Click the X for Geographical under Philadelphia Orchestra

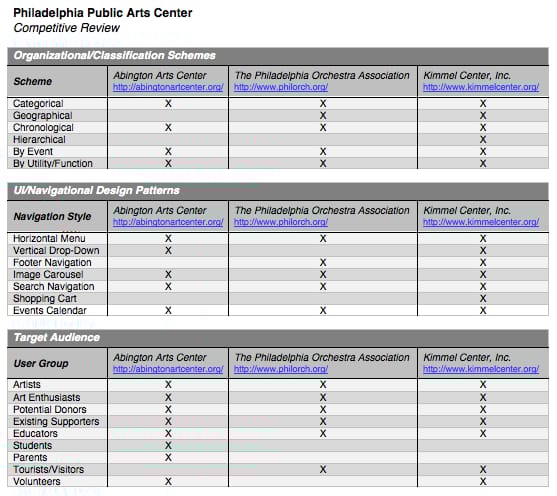coord(323,116)
